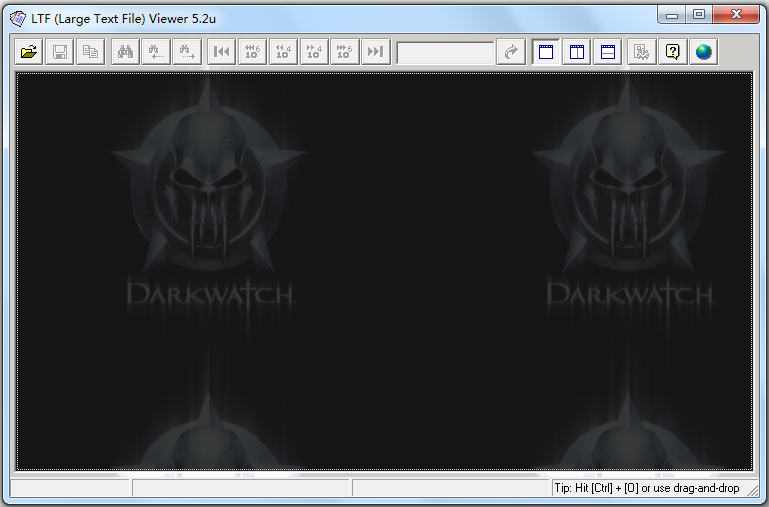Select vertical split view layout
The width and height of the screenshot is (769, 507).
(x=577, y=51)
